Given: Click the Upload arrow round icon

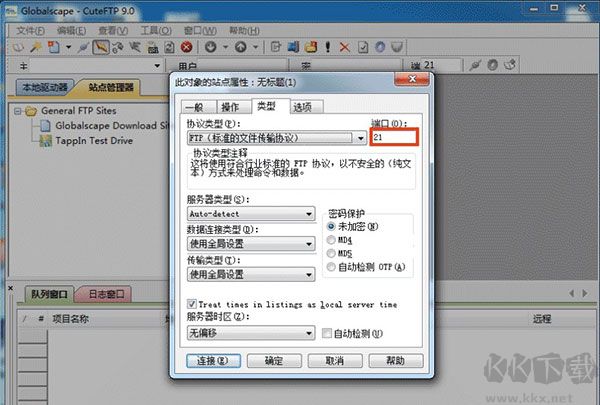Looking at the screenshot, I should point(240,47).
